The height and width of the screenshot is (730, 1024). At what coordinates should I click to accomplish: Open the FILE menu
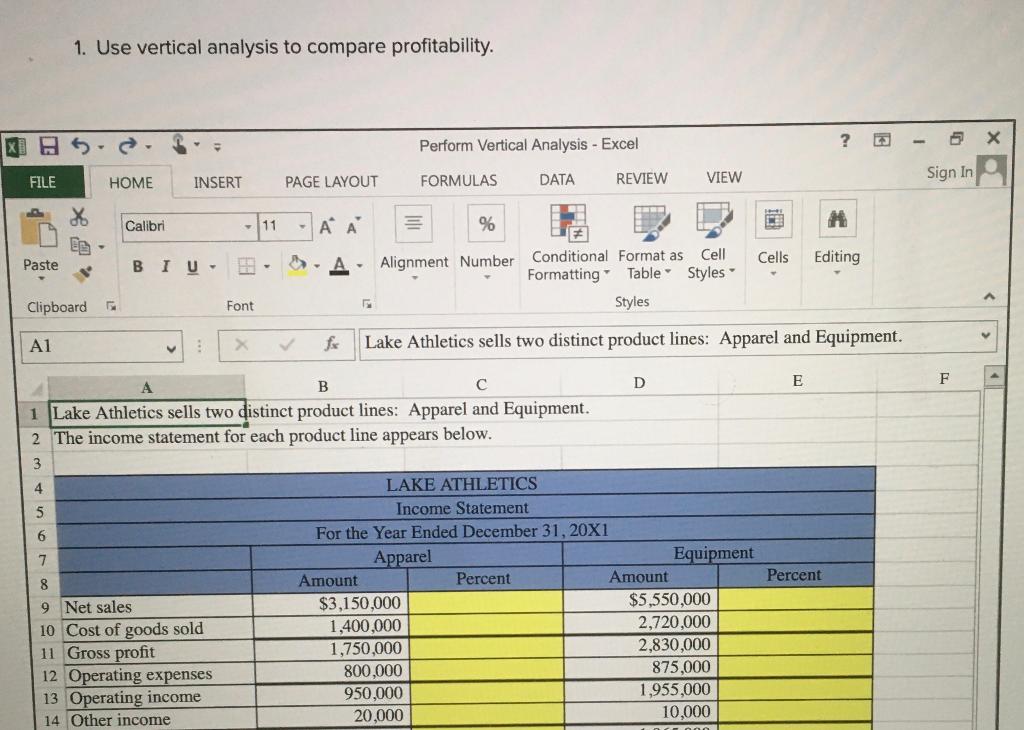point(43,183)
